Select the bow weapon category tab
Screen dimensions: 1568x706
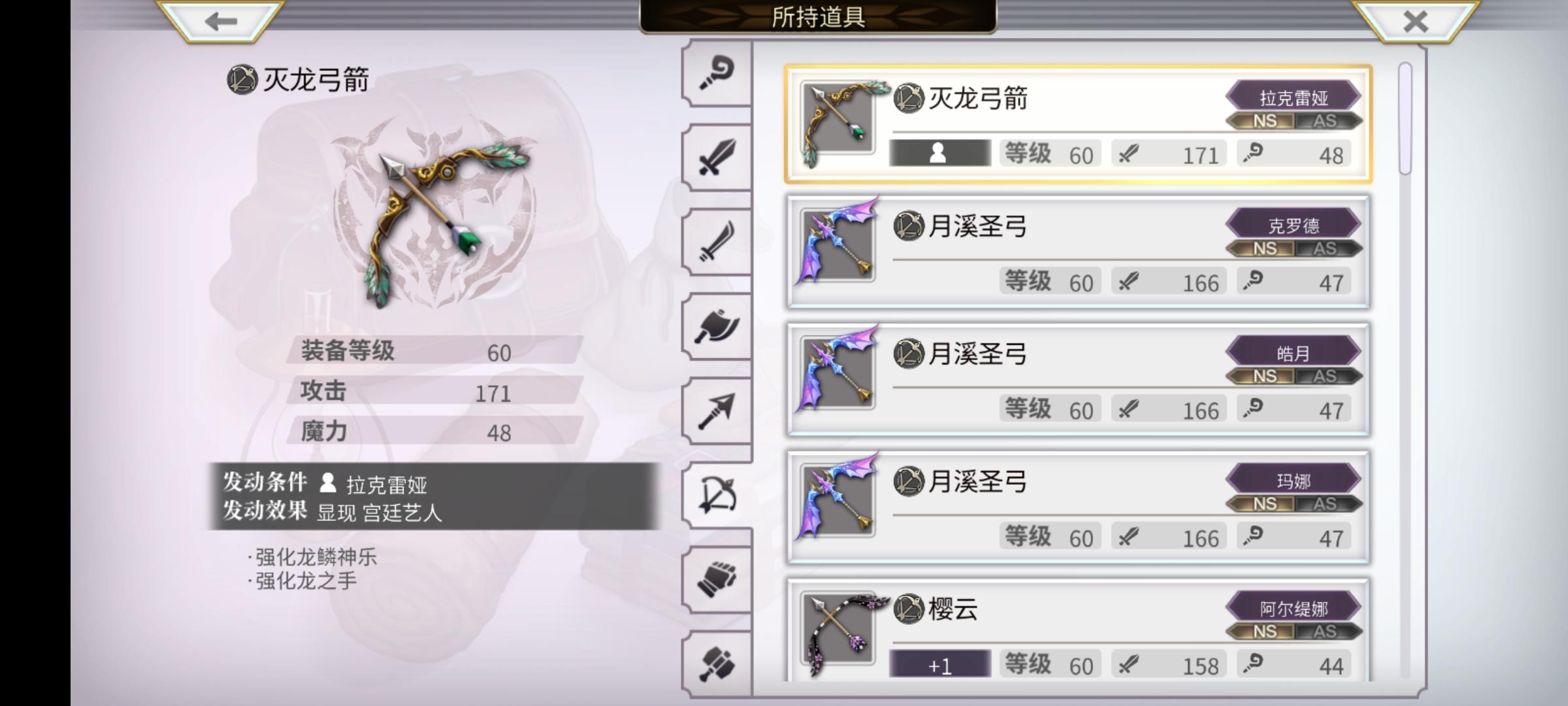[x=717, y=495]
